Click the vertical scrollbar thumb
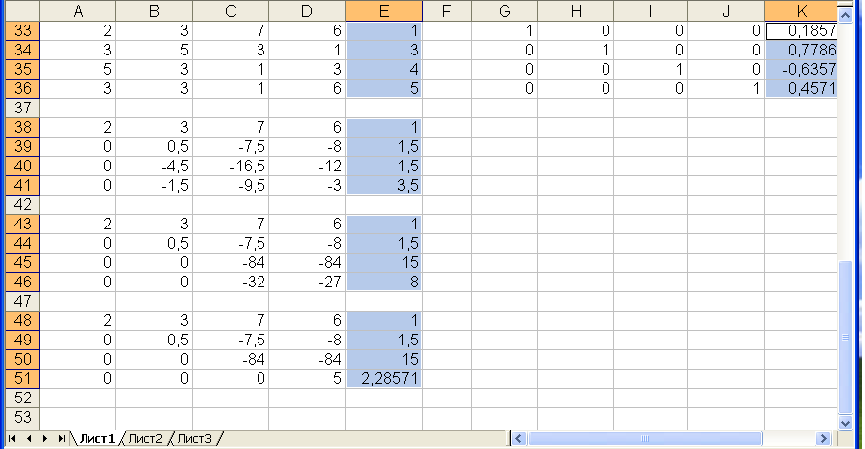This screenshot has height=449, width=865. coord(845,338)
